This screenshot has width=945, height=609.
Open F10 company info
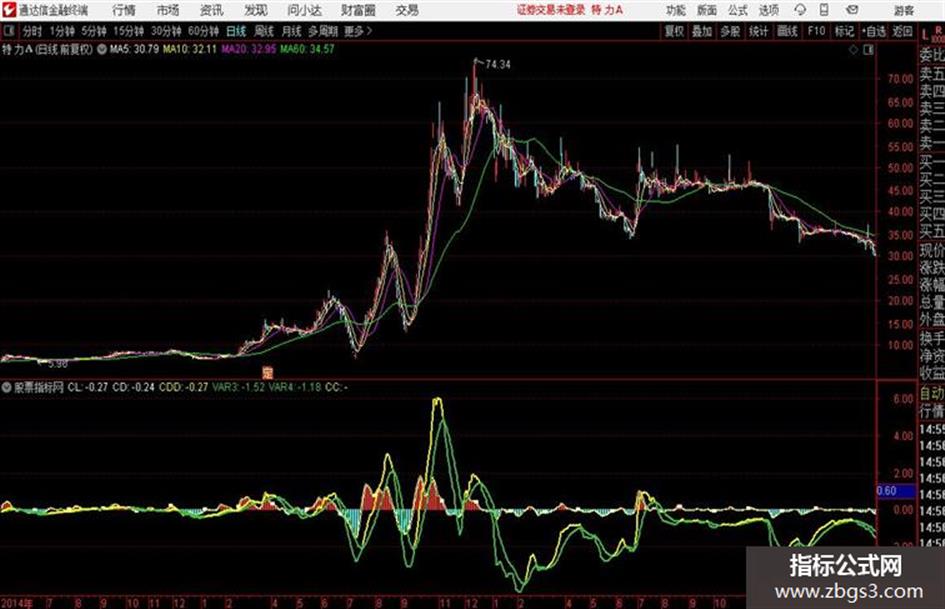click(x=816, y=31)
